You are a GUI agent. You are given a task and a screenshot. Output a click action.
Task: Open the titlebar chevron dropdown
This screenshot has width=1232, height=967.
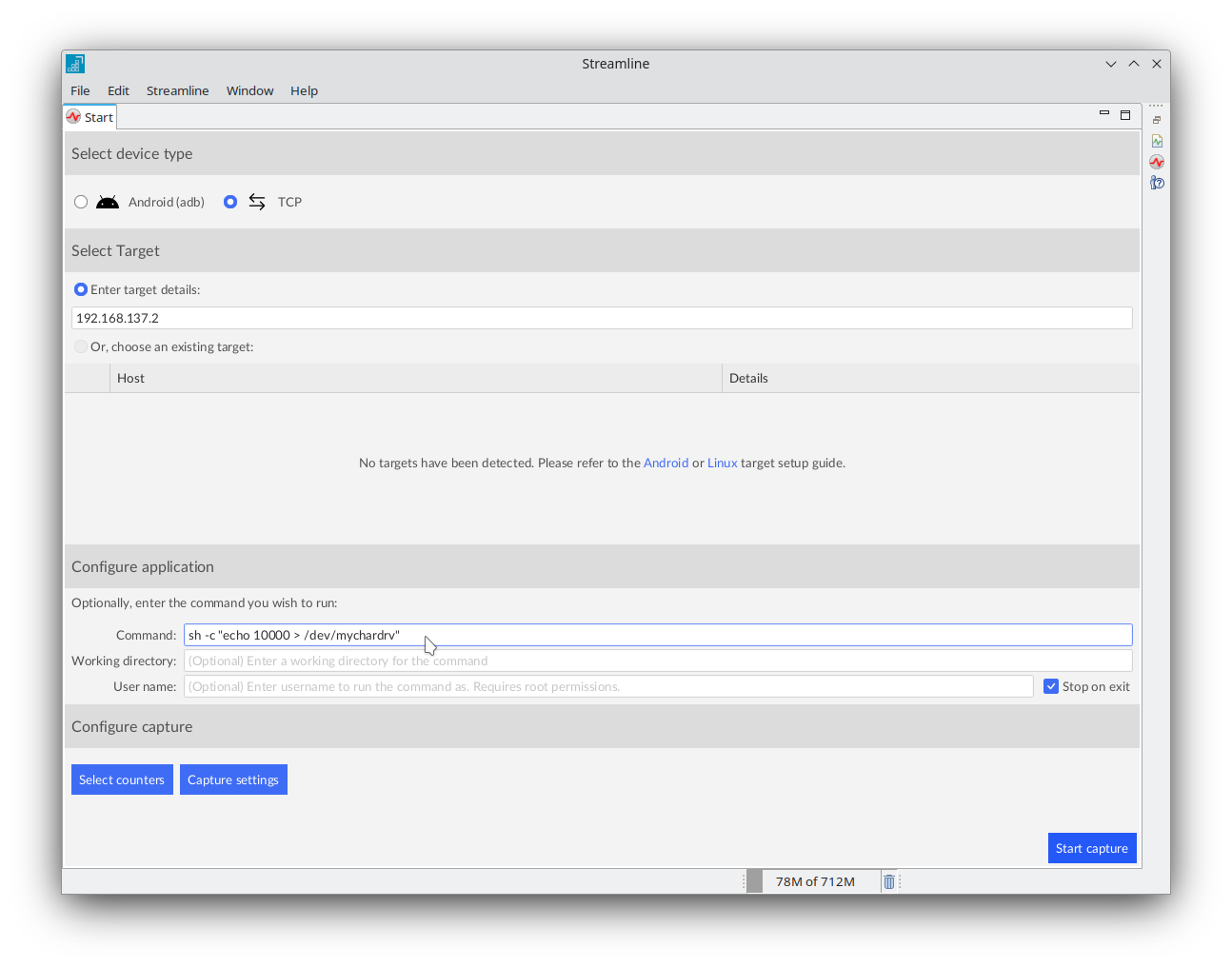coord(1111,63)
